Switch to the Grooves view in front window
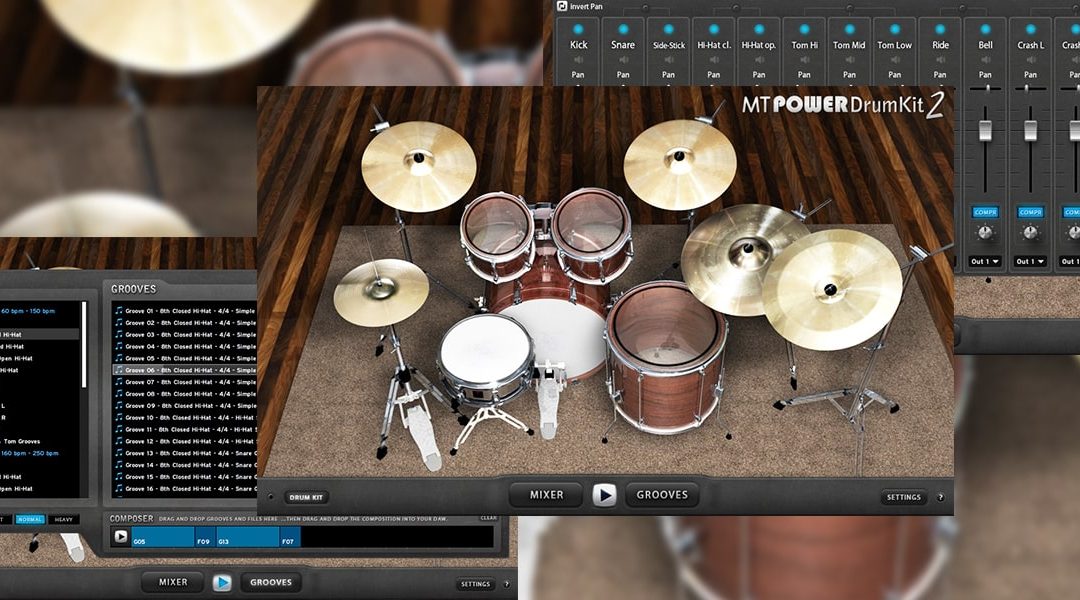Viewport: 1080px width, 600px height. tap(662, 494)
